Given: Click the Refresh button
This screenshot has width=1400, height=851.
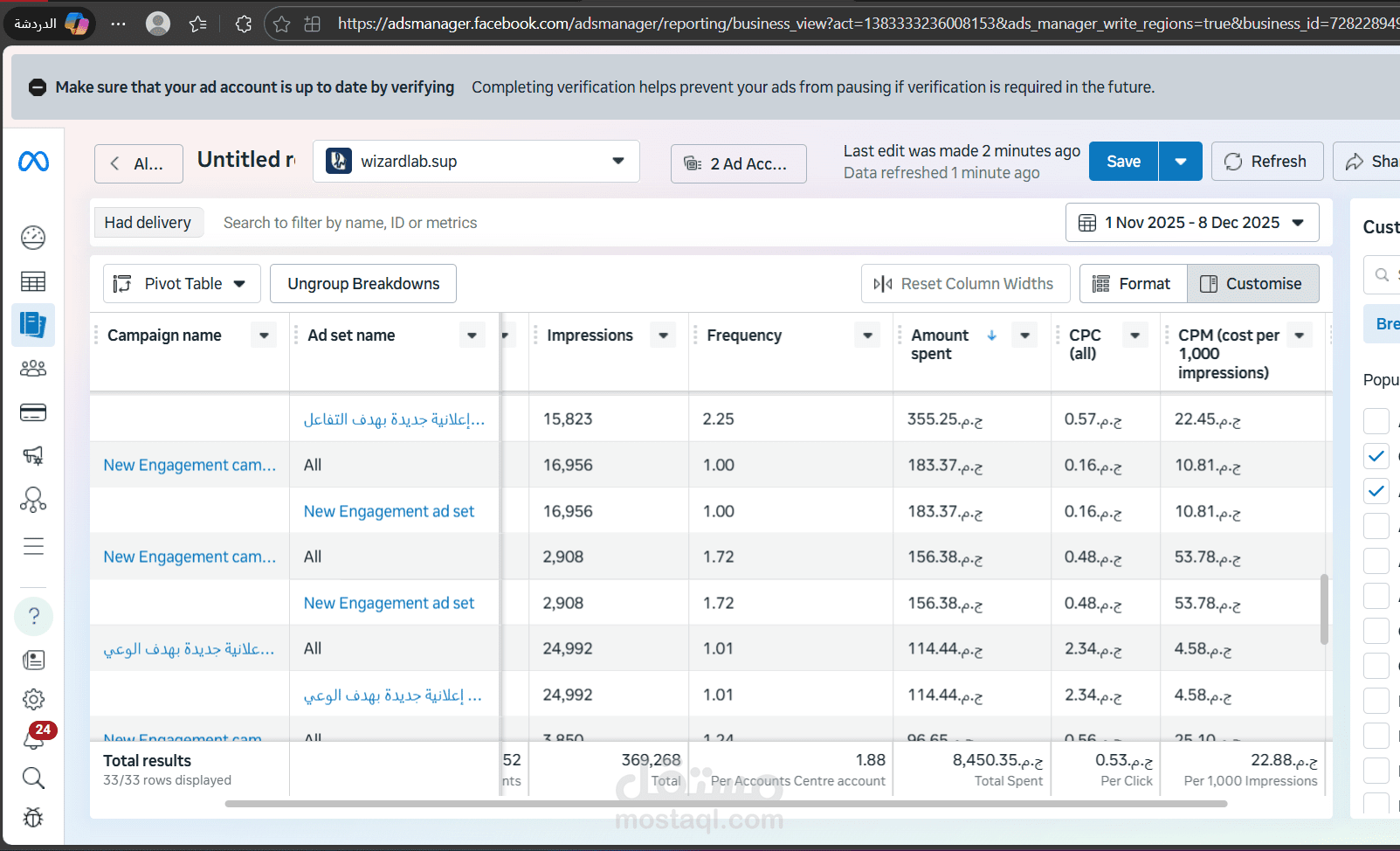Looking at the screenshot, I should (x=1267, y=161).
